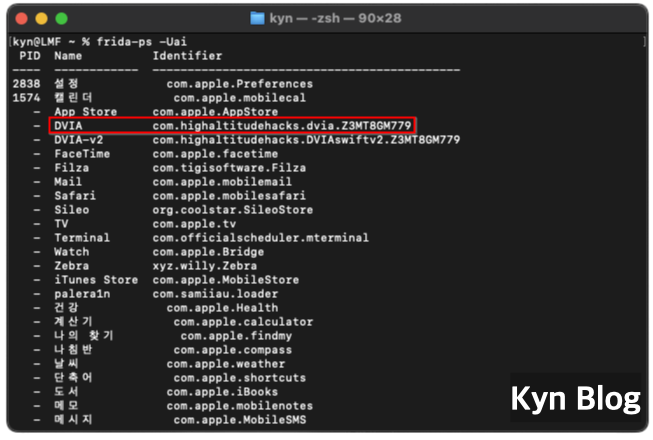Click the 'iTunes Store' name entry
The image size is (653, 440).
(96, 280)
